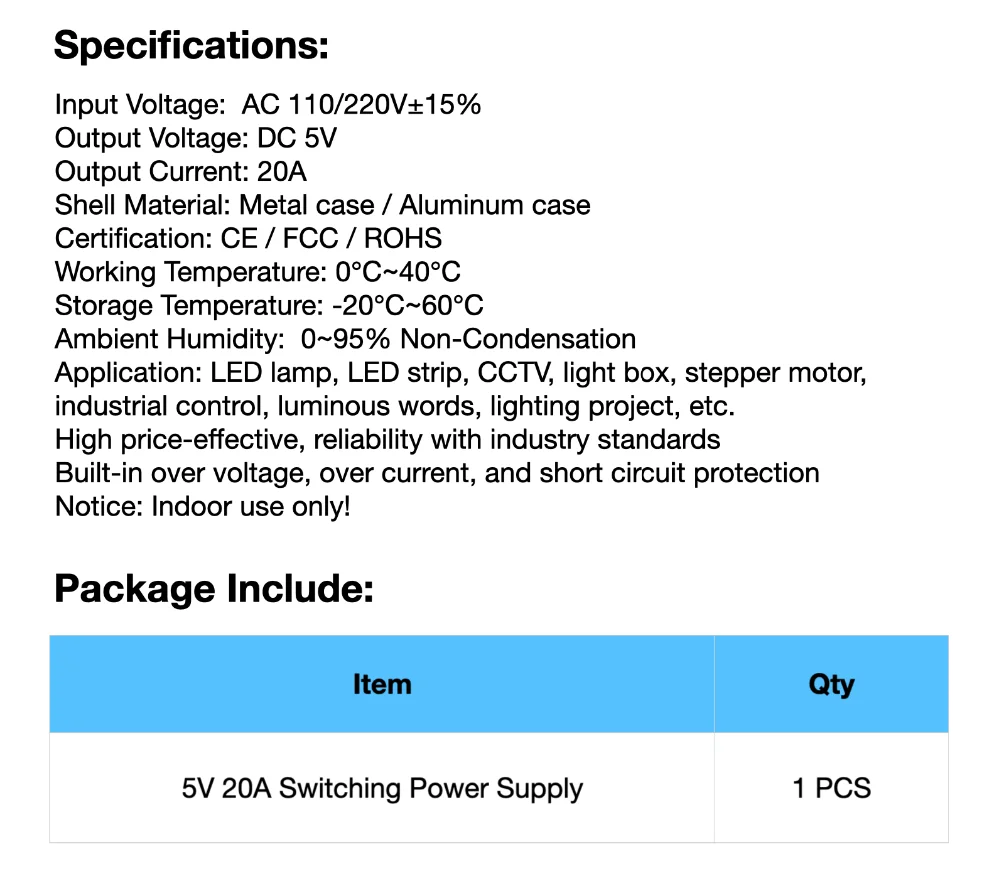
Task: Click the Notice: Indoor use only text
Action: (203, 507)
